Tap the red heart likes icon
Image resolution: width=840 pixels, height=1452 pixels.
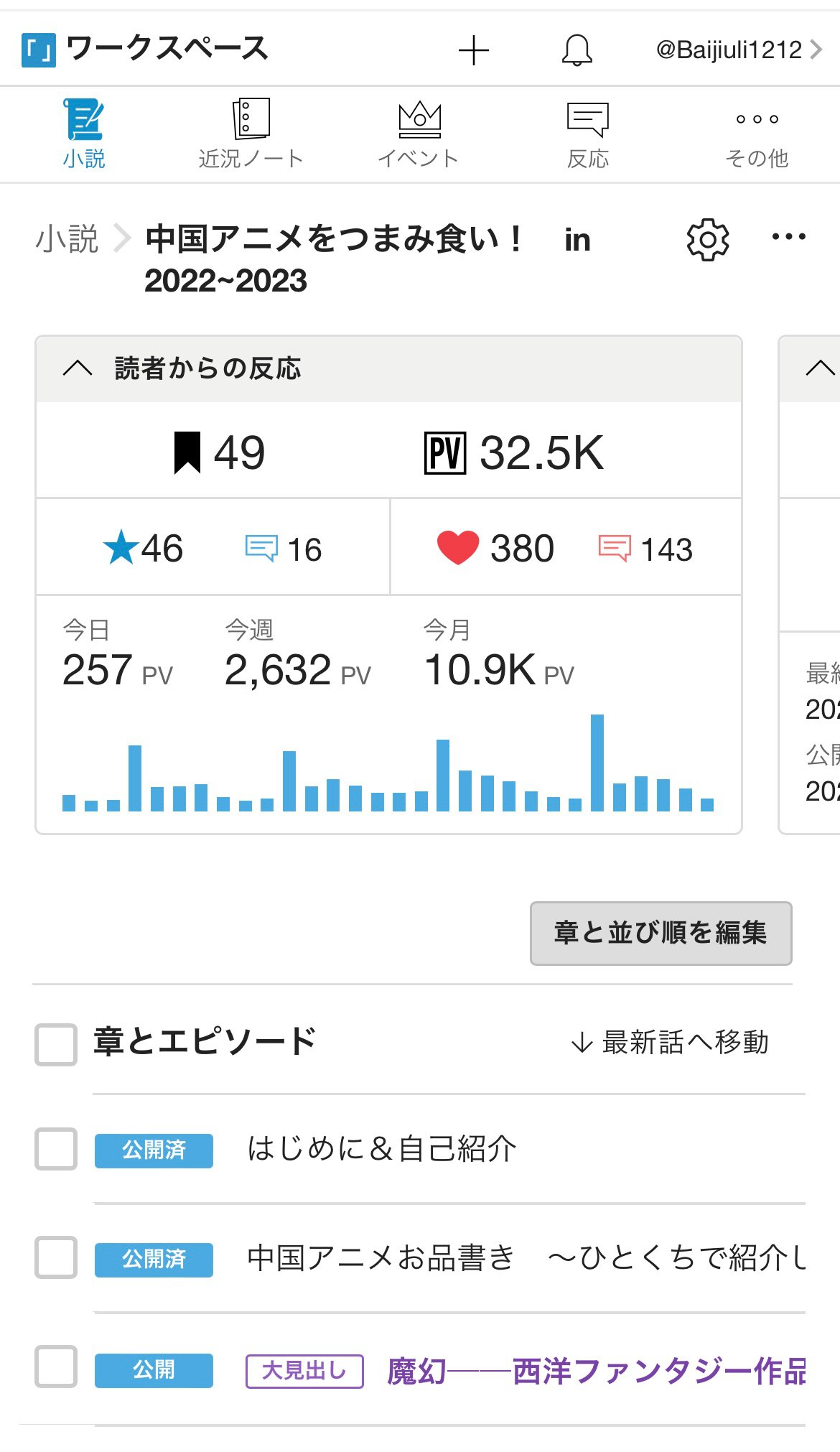click(458, 548)
